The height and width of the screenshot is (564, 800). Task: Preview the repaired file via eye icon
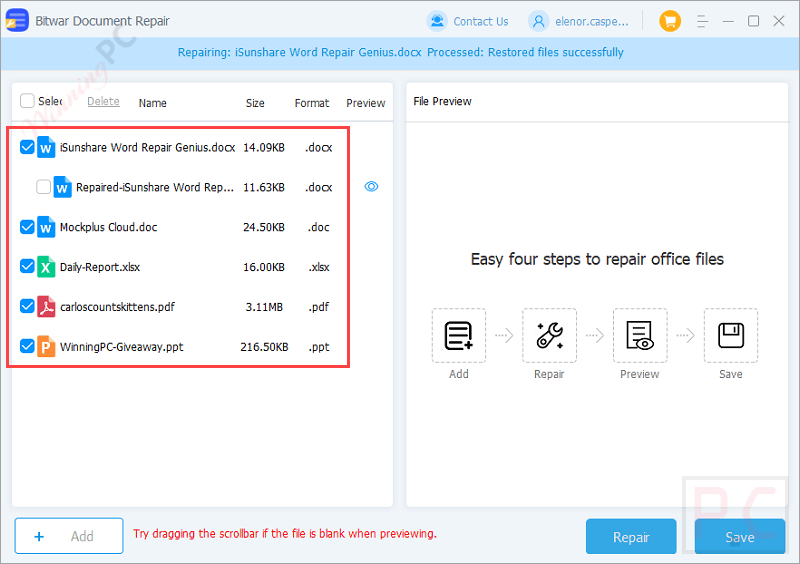[371, 186]
